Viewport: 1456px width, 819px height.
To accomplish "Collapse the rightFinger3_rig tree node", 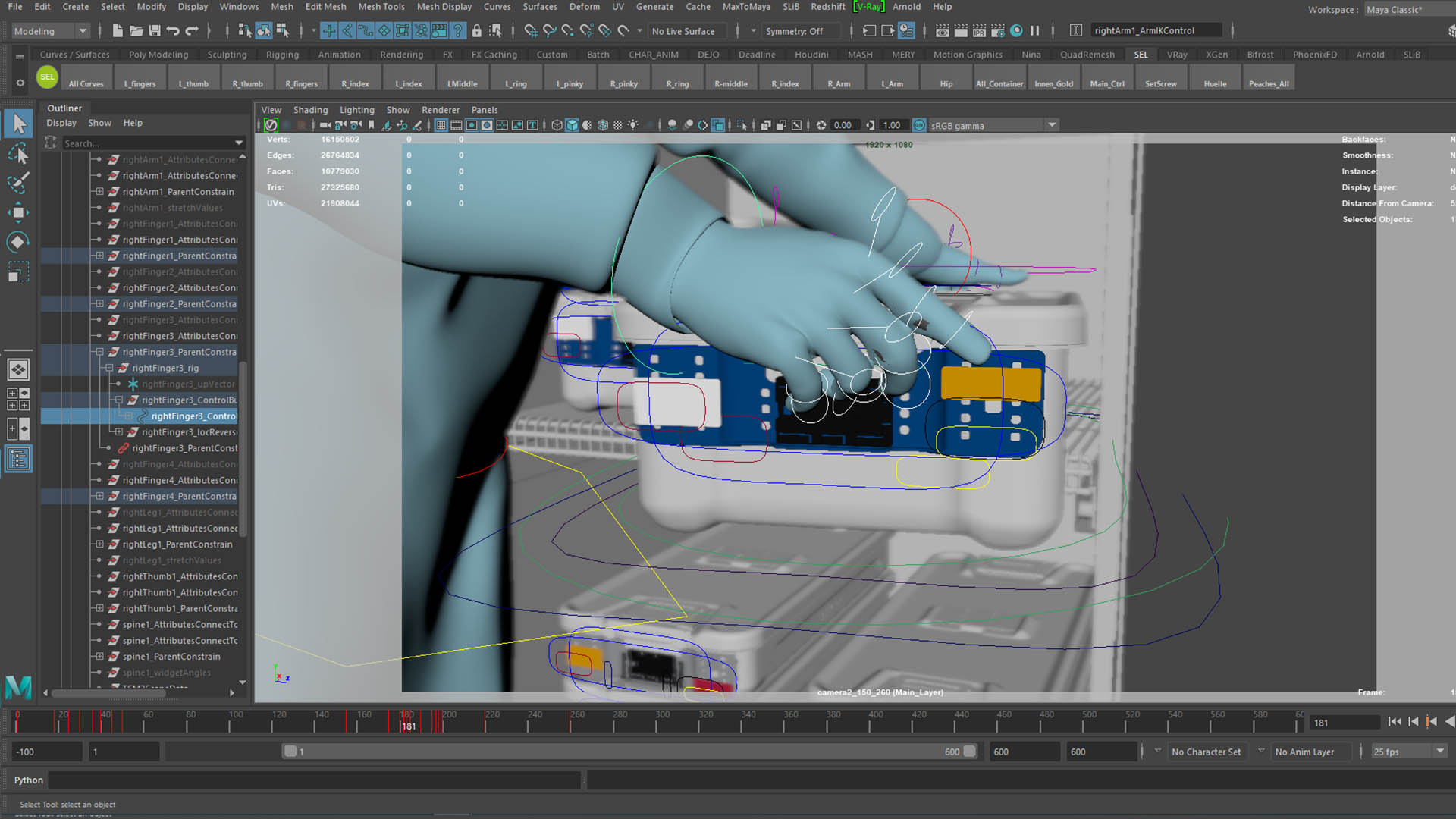I will pos(109,368).
